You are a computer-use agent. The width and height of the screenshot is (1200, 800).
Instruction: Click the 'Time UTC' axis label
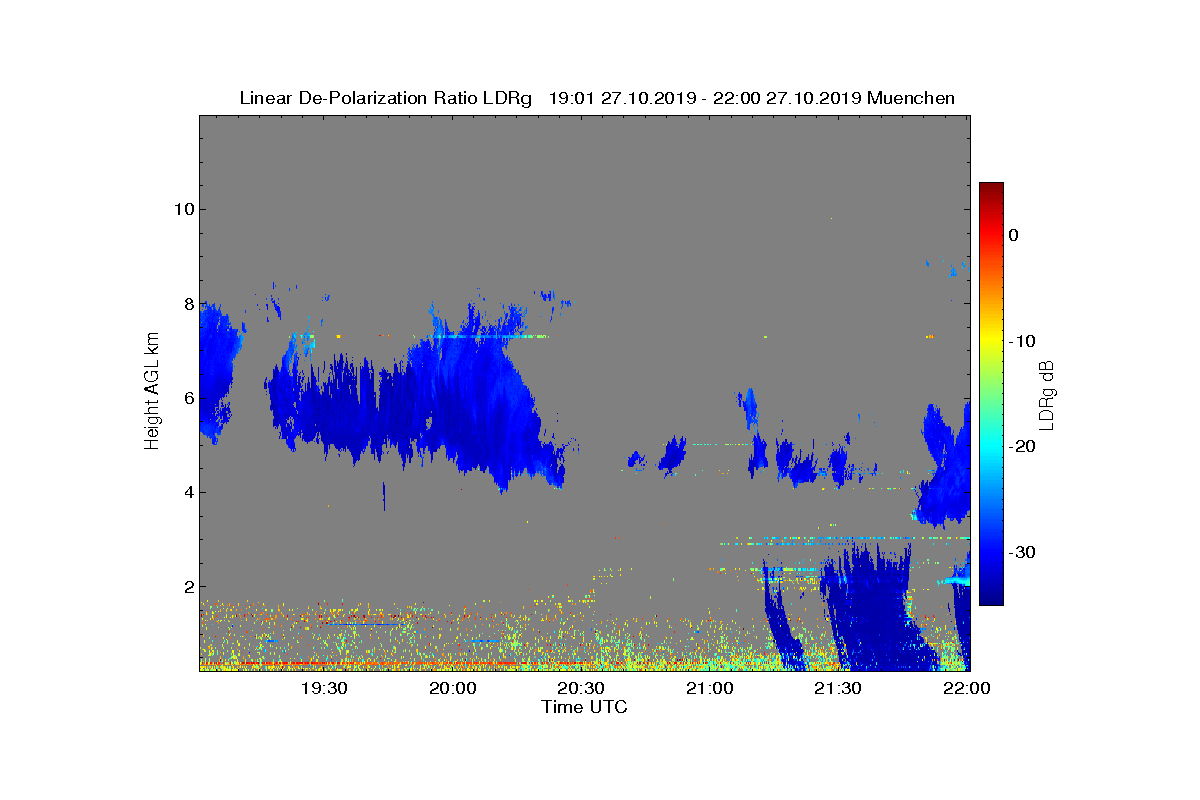coord(584,707)
